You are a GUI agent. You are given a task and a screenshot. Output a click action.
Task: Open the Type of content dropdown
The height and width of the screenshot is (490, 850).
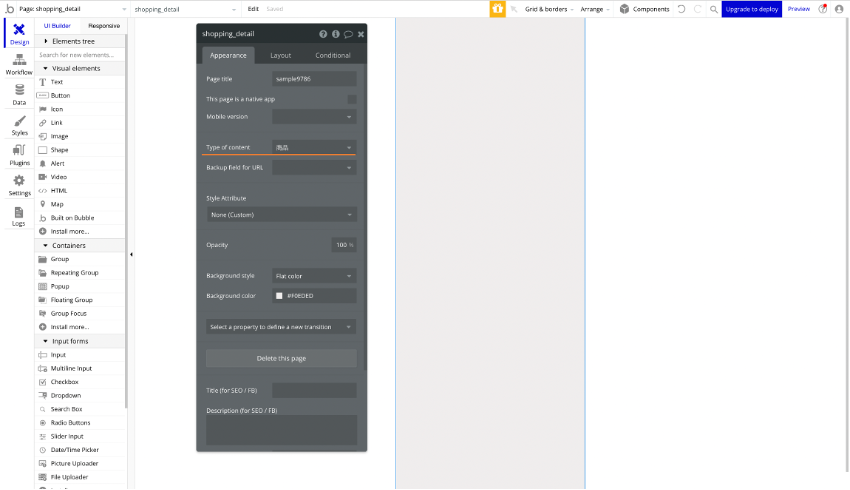click(314, 147)
